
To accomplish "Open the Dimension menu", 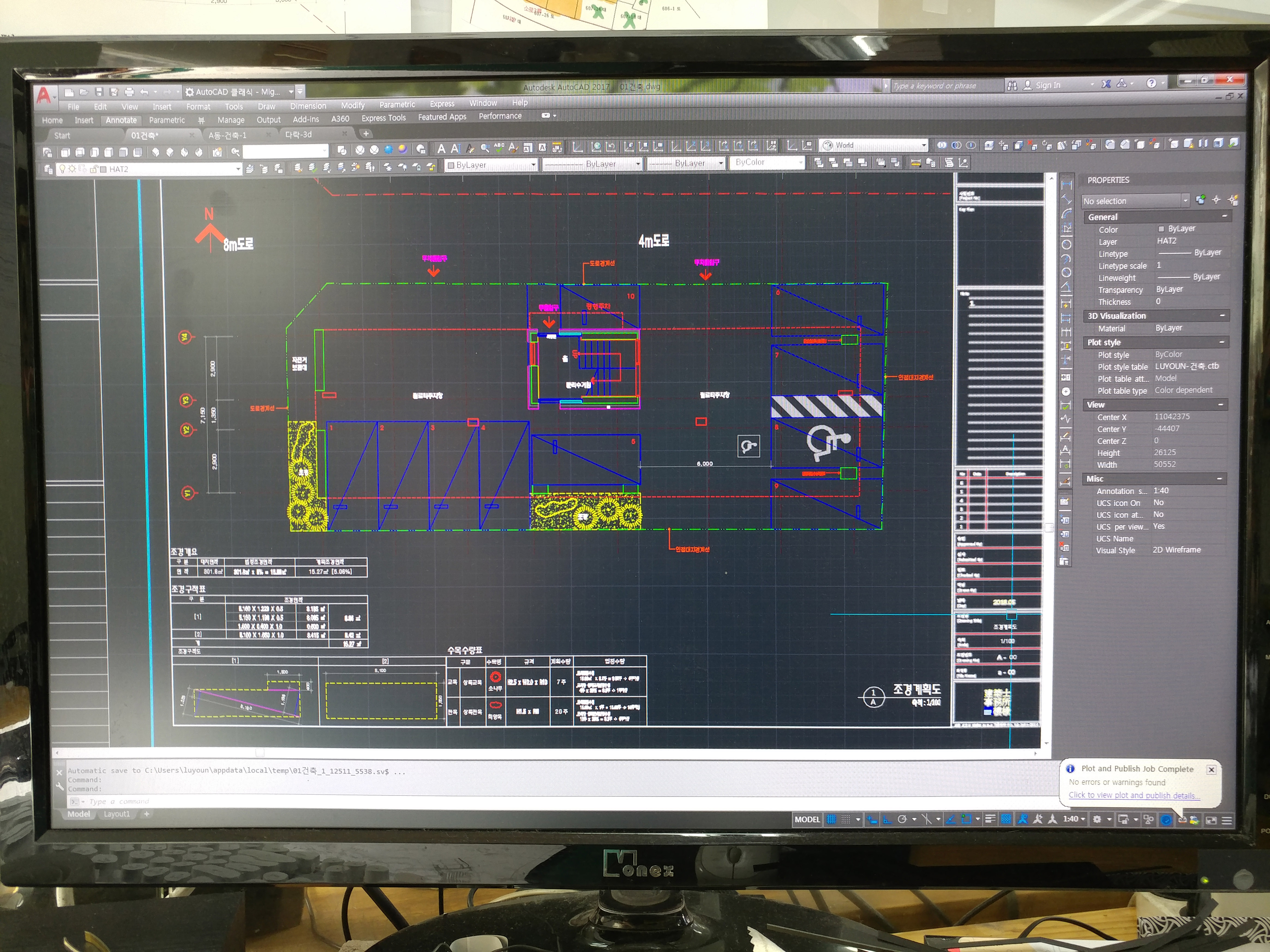I will (308, 106).
